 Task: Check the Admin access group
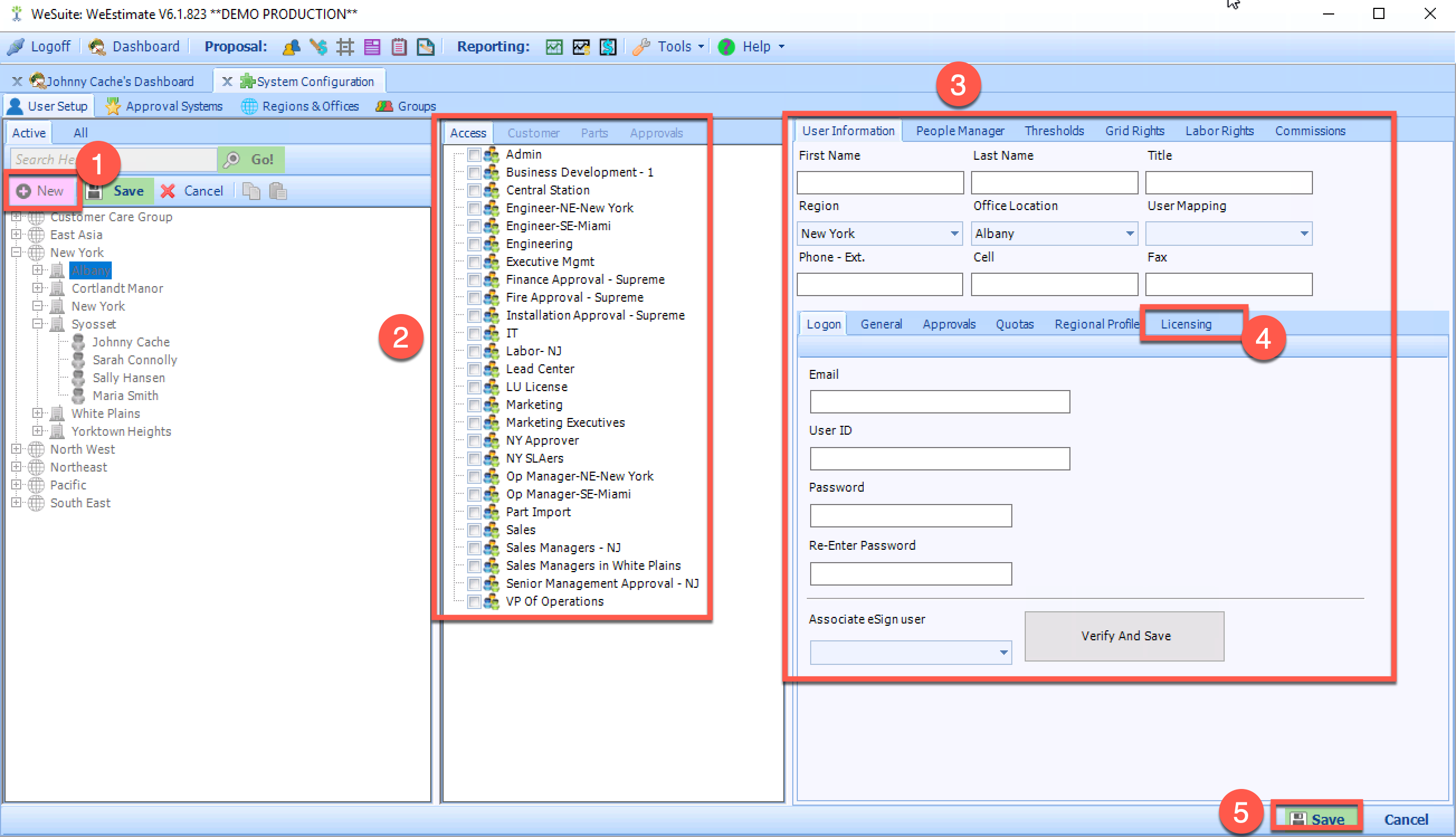click(x=474, y=155)
